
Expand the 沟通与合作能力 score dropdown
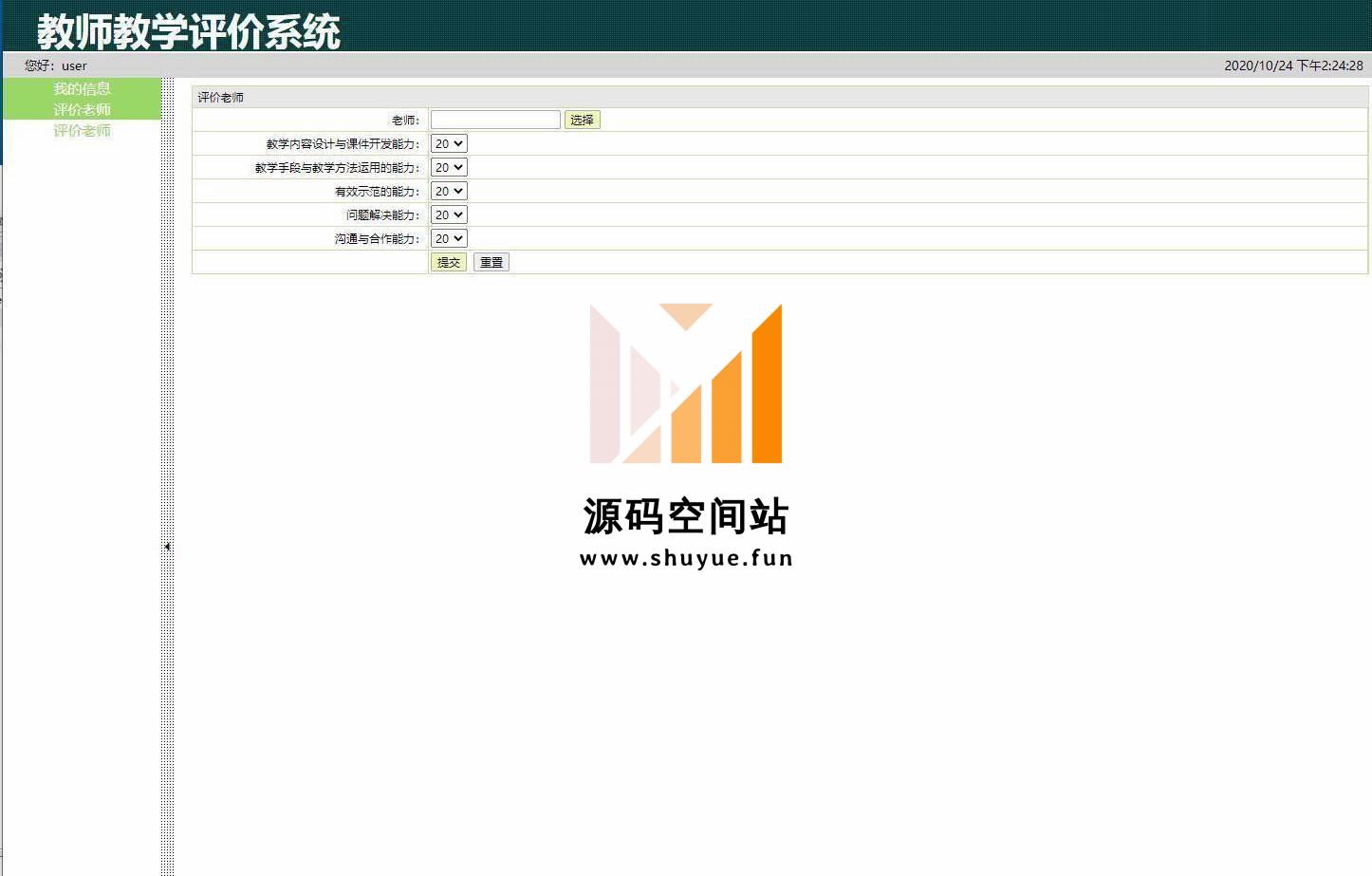tap(449, 238)
